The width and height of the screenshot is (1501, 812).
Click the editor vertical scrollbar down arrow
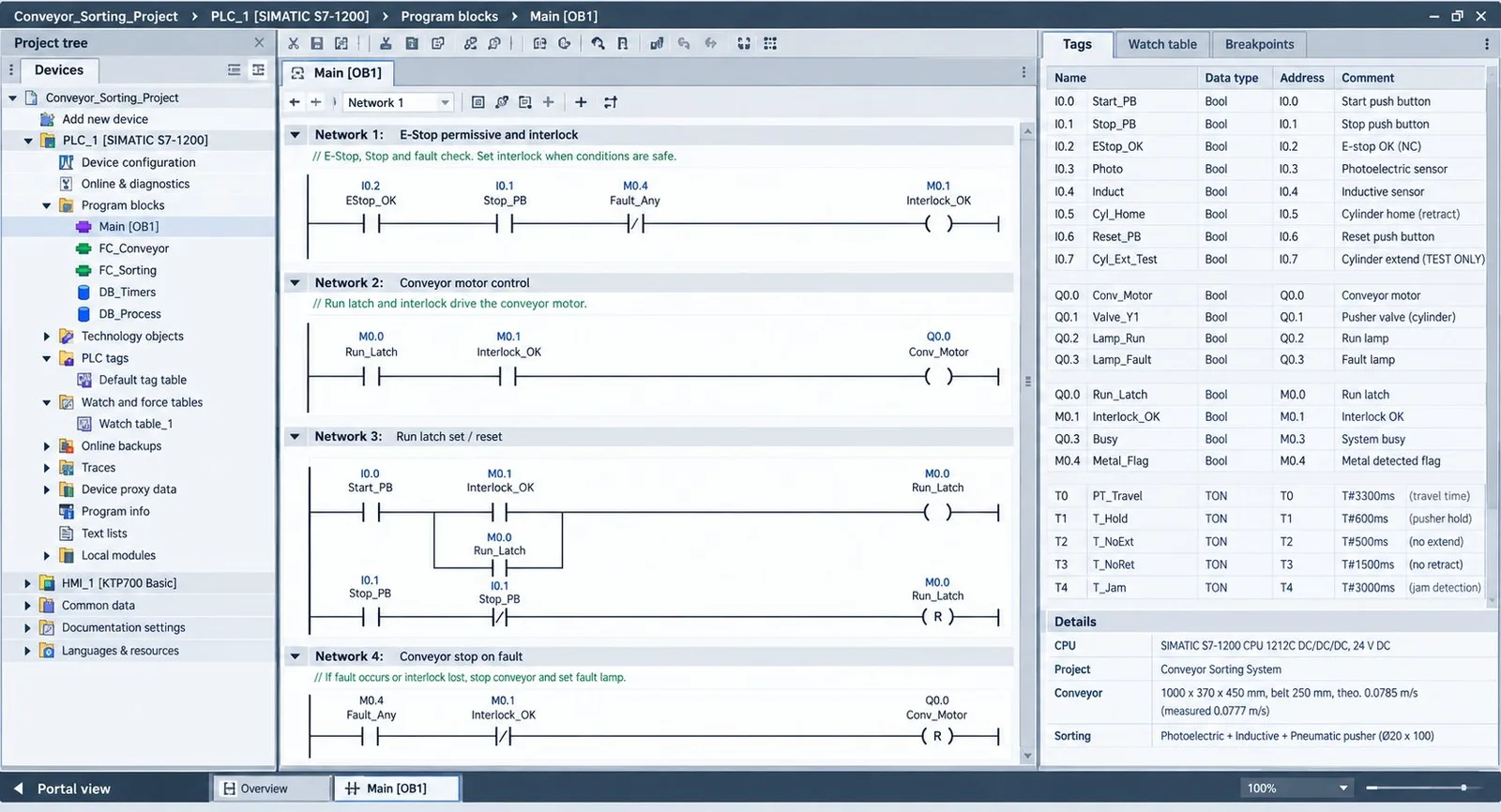[1027, 756]
